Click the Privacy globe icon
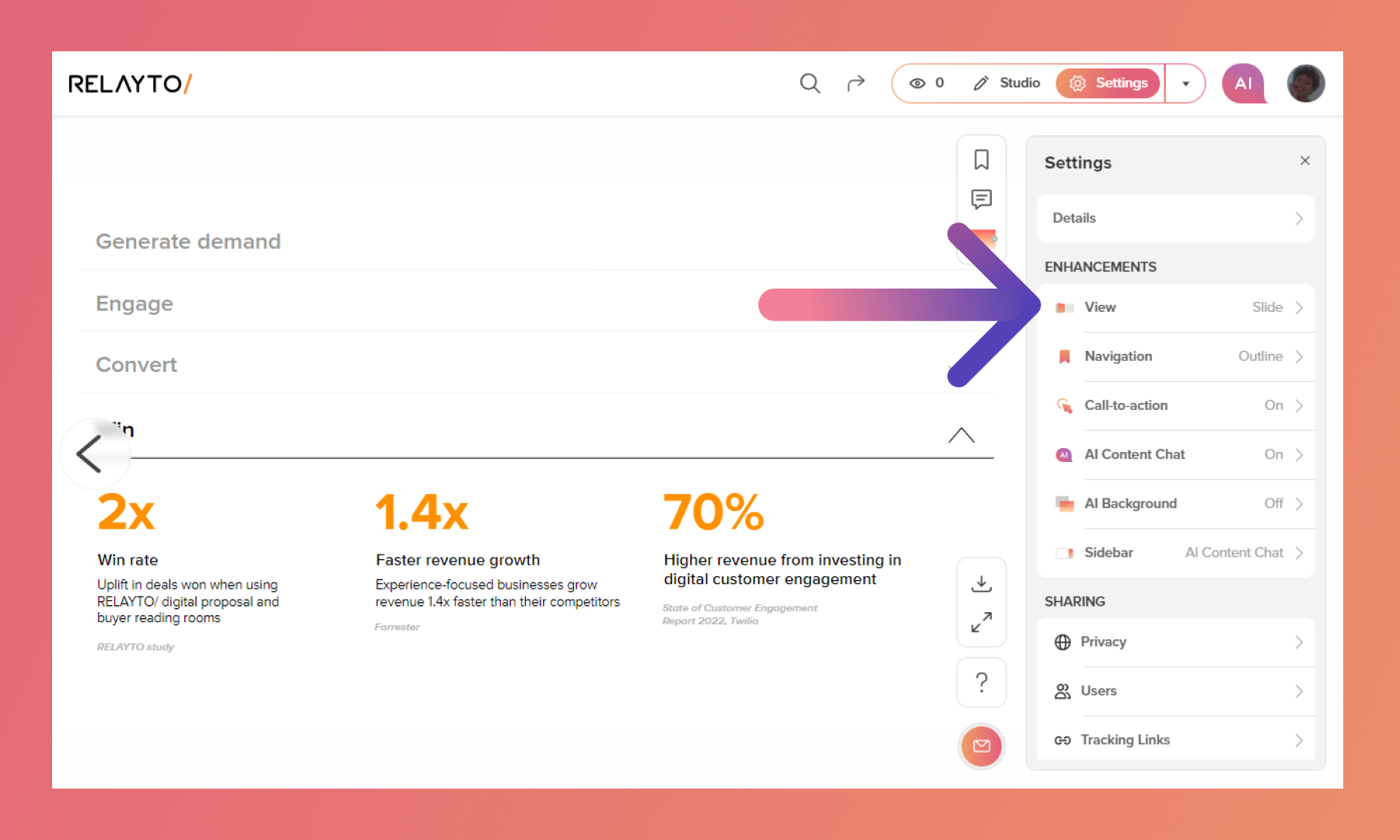Image resolution: width=1400 pixels, height=840 pixels. pos(1062,642)
